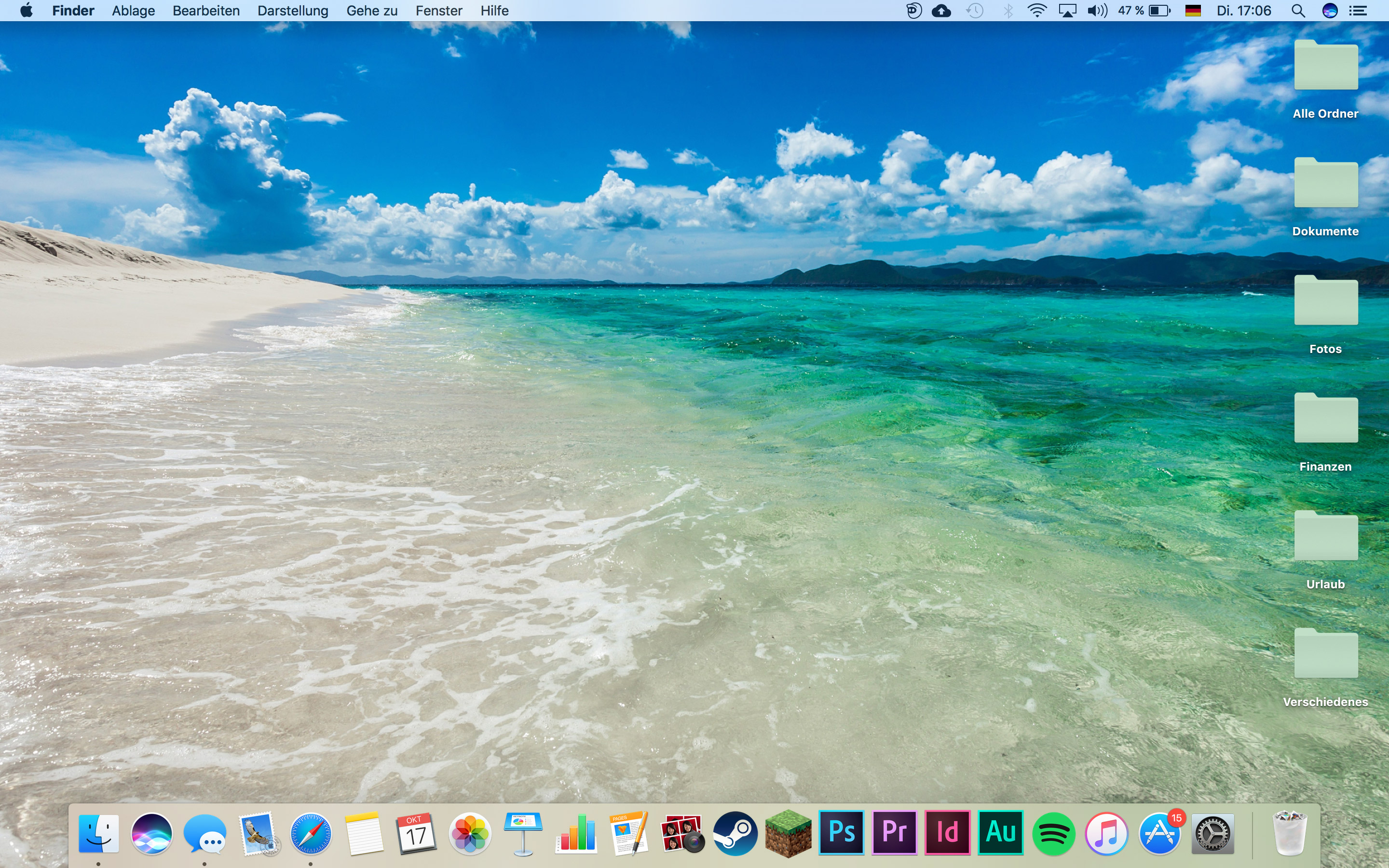
Task: Open Siri from the dock
Action: point(151,834)
